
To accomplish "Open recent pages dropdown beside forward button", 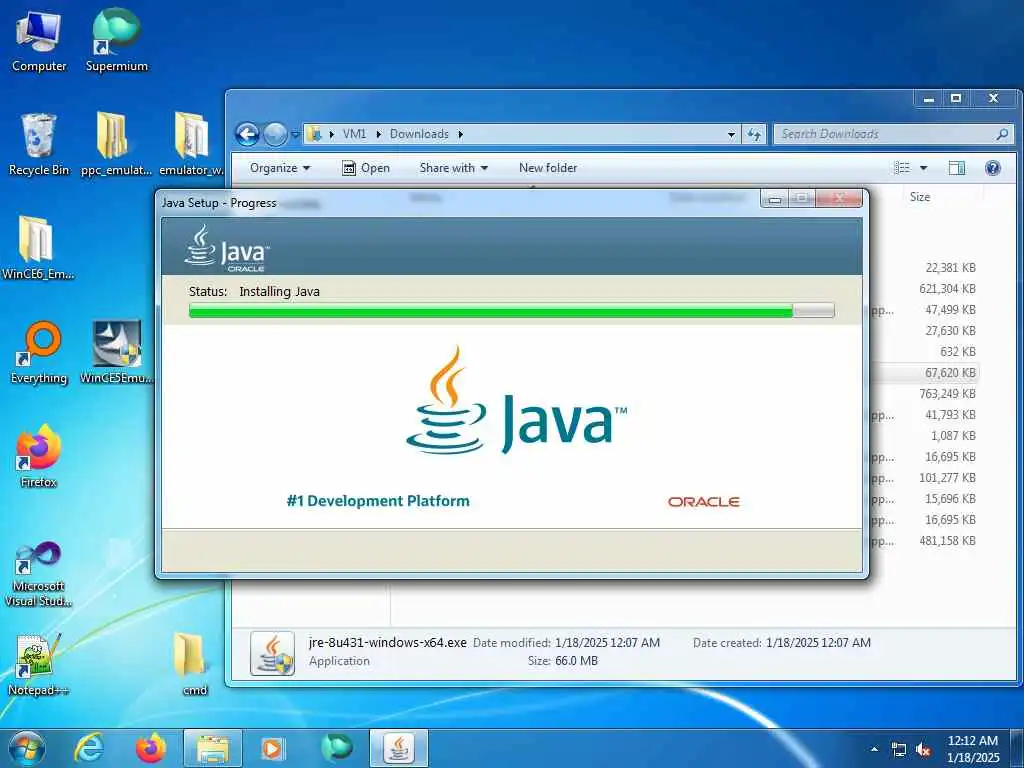I will click(295, 135).
